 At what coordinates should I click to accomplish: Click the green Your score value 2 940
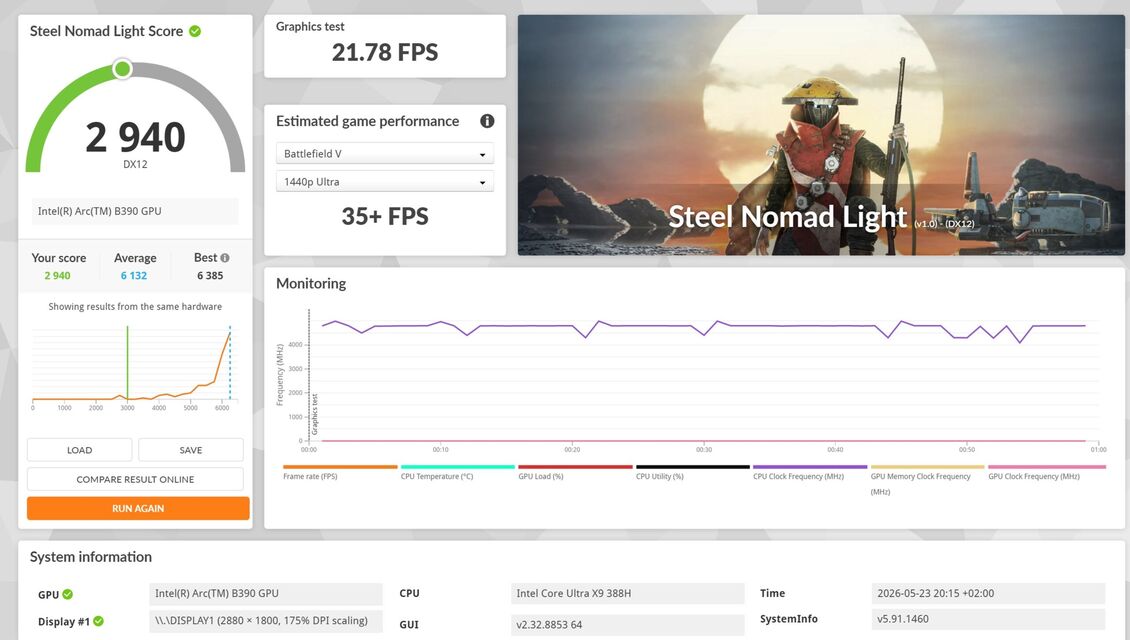pos(58,275)
